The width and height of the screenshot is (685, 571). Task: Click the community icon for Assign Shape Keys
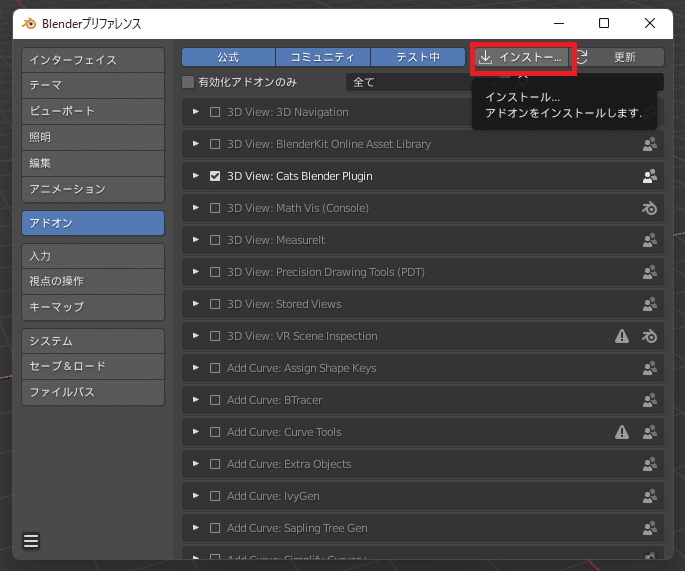tap(650, 368)
